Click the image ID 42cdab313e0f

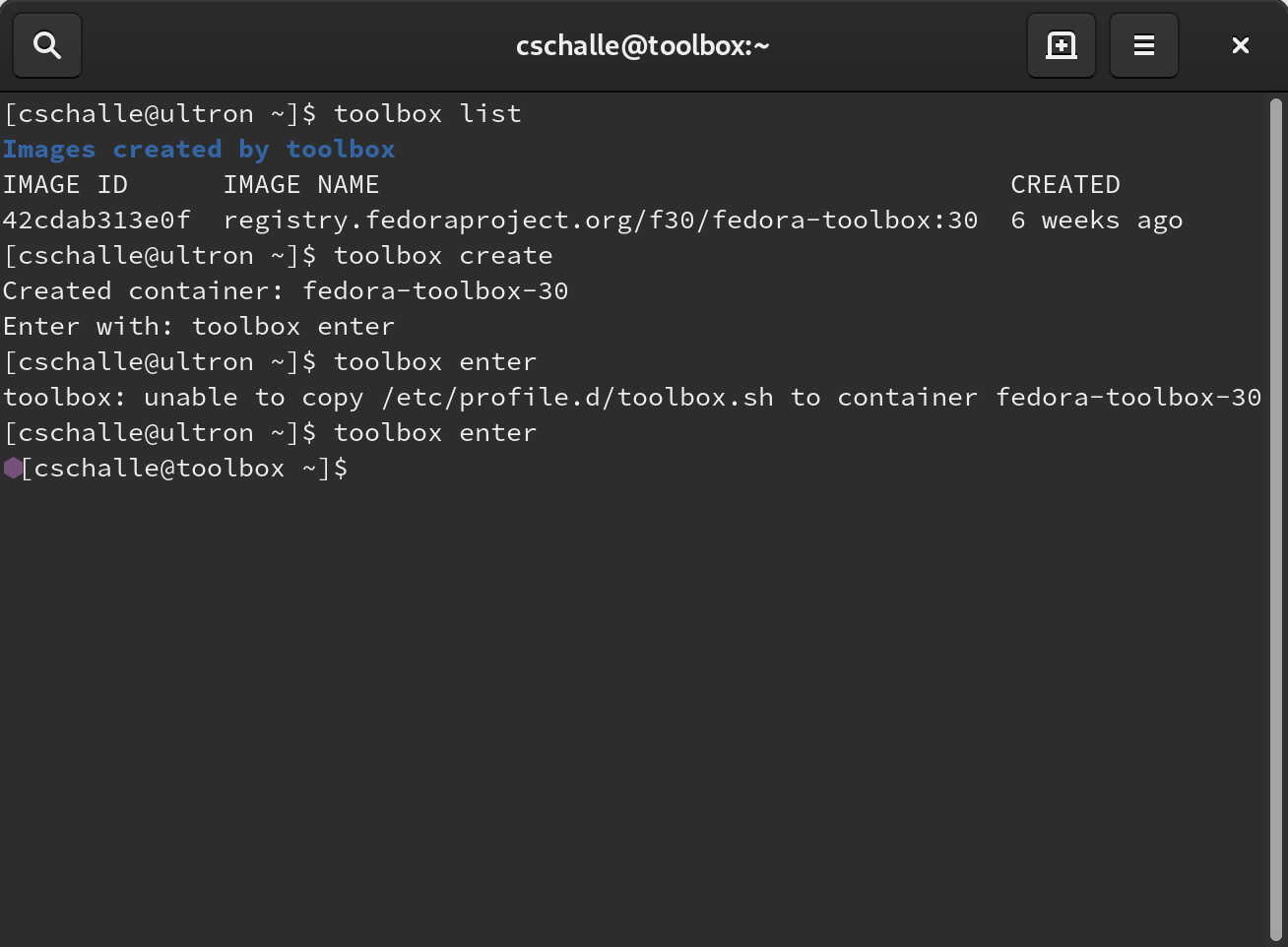point(97,220)
